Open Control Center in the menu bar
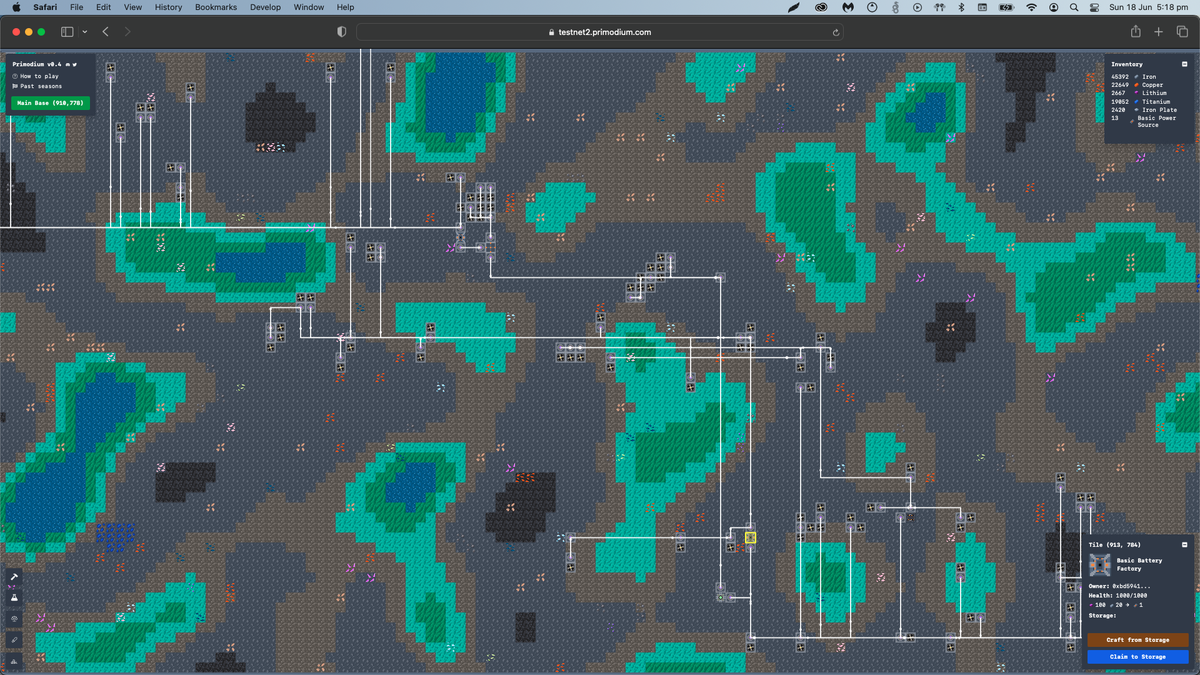This screenshot has height=675, width=1200. 1094,7
